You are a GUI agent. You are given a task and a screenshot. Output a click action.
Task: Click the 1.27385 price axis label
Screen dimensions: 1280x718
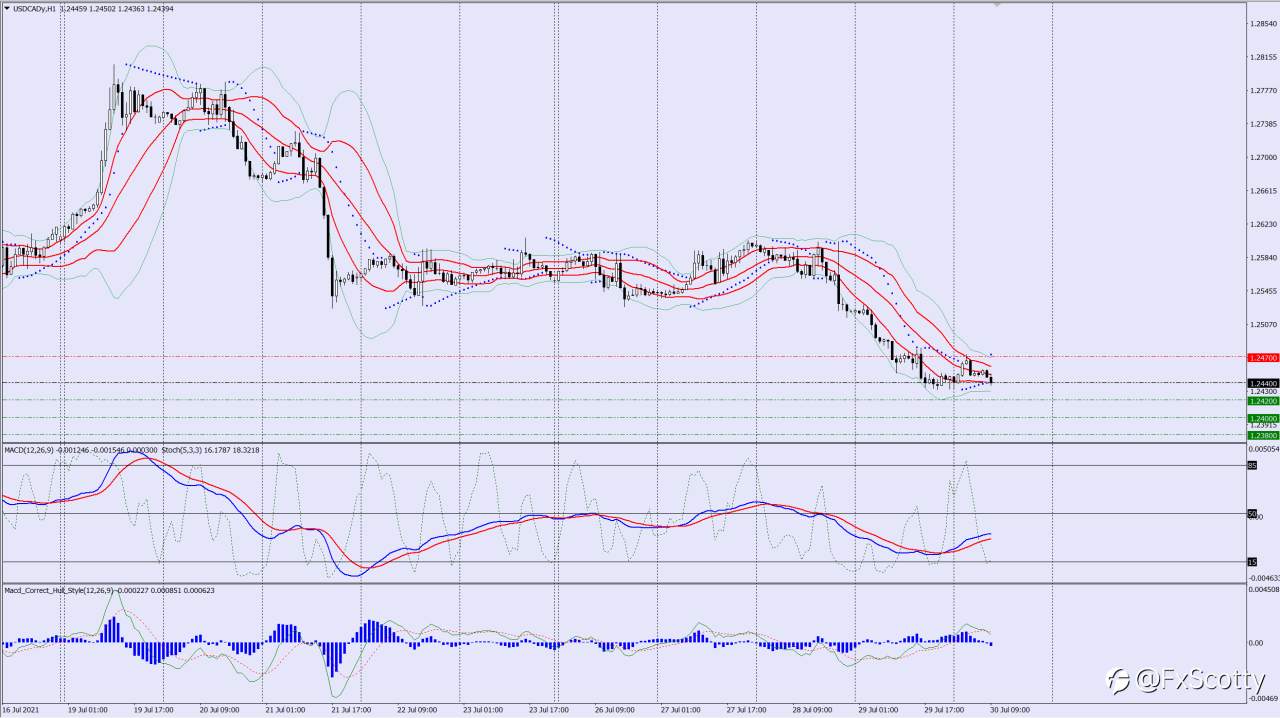tap(1263, 124)
